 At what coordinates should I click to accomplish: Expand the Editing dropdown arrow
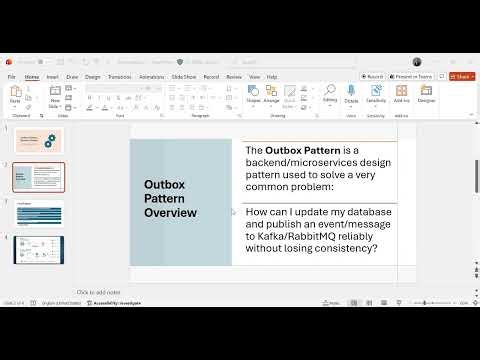(330, 106)
